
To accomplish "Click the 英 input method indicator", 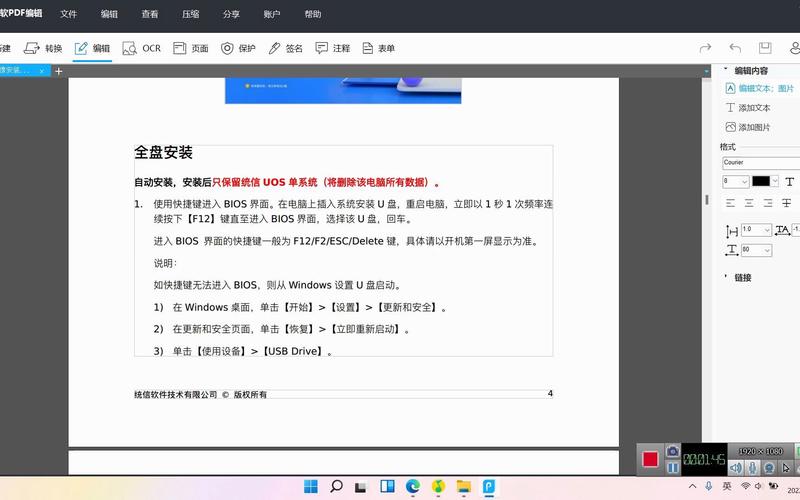I will [x=727, y=486].
